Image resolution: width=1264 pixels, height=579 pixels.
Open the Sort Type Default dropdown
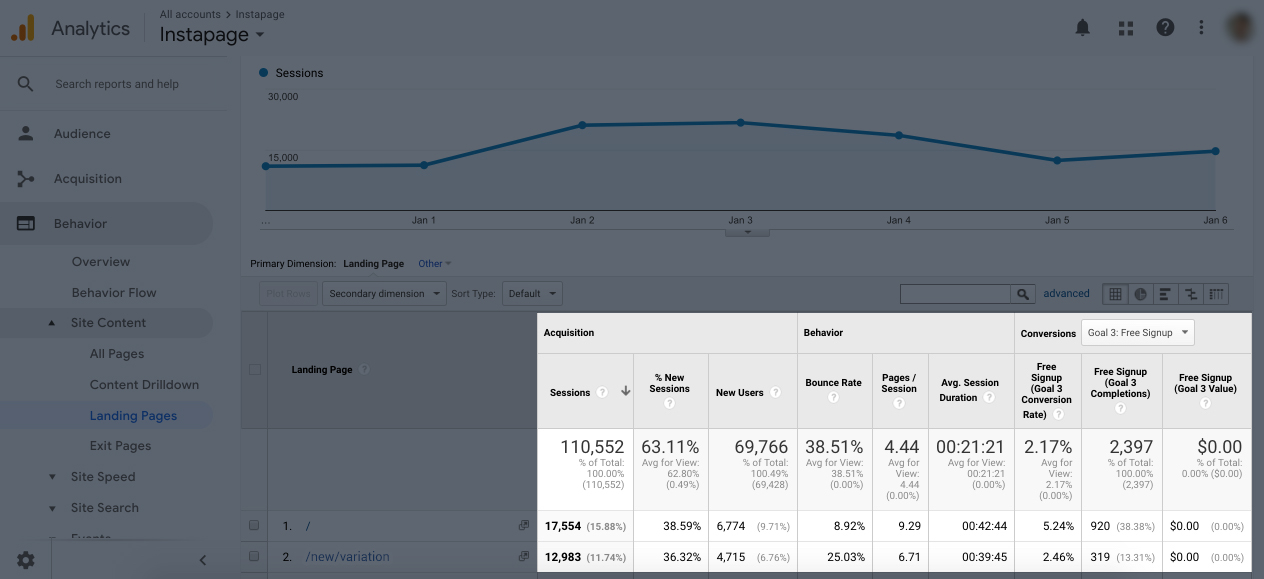click(531, 293)
